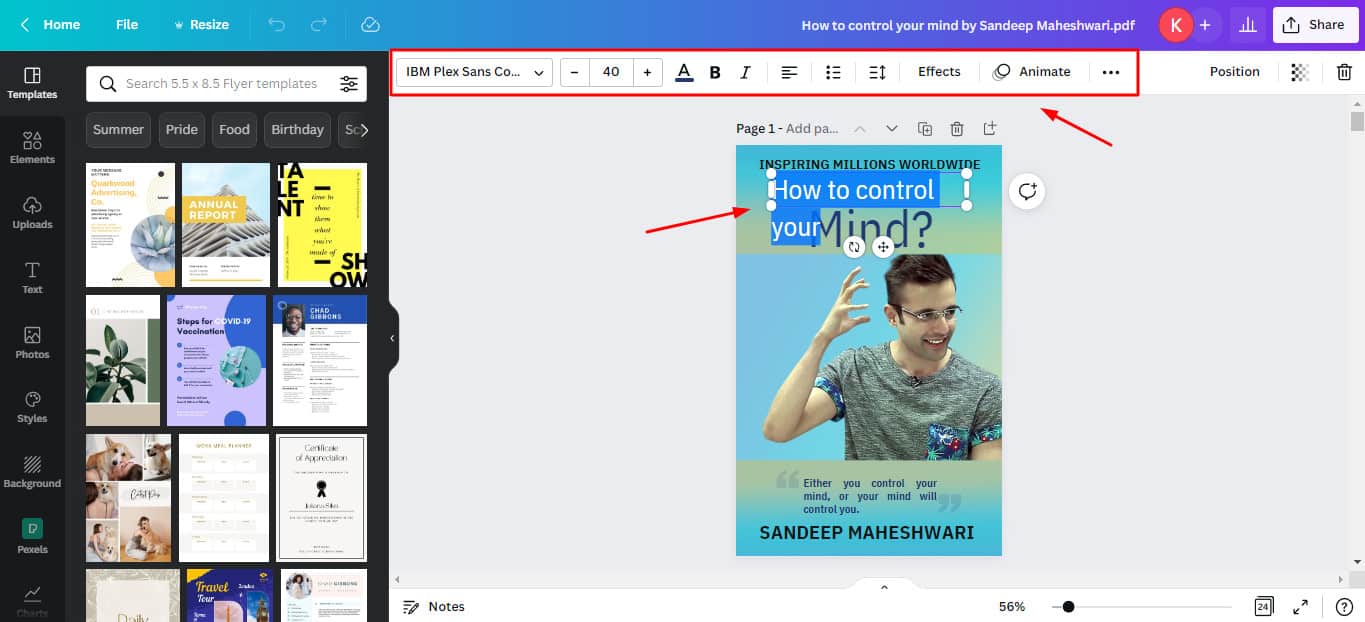This screenshot has height=622, width=1365.
Task: Delete the element with the trash icon
Action: (1344, 72)
